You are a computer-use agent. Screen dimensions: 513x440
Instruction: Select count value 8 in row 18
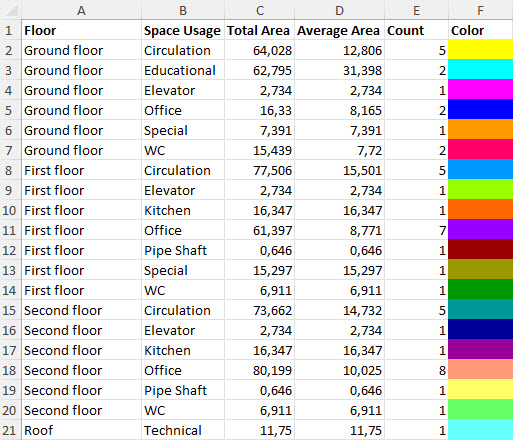point(416,370)
